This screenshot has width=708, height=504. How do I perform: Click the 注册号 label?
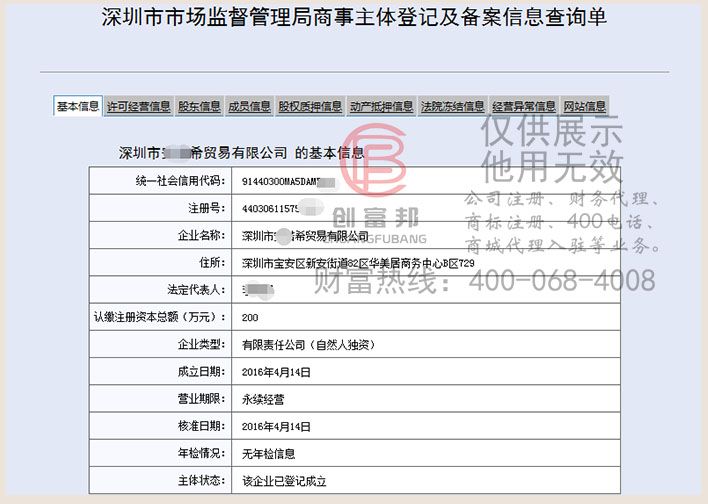coord(206,208)
